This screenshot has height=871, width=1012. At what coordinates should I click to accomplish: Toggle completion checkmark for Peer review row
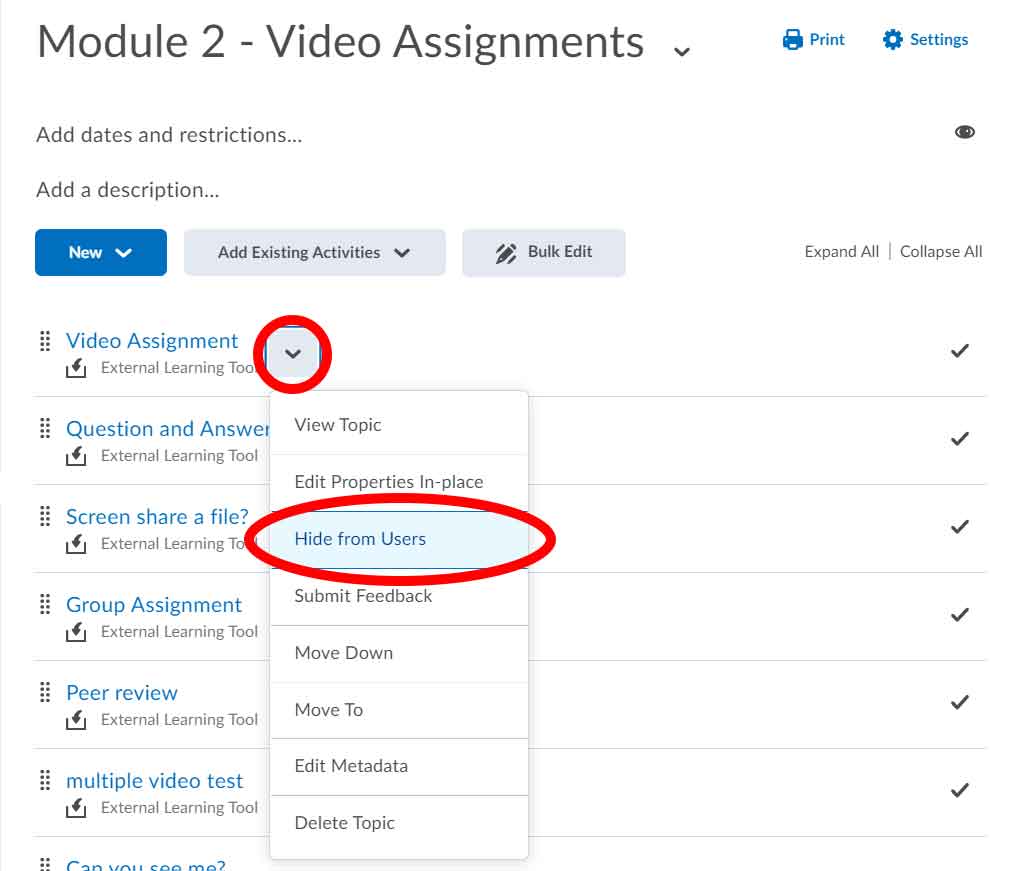[959, 703]
